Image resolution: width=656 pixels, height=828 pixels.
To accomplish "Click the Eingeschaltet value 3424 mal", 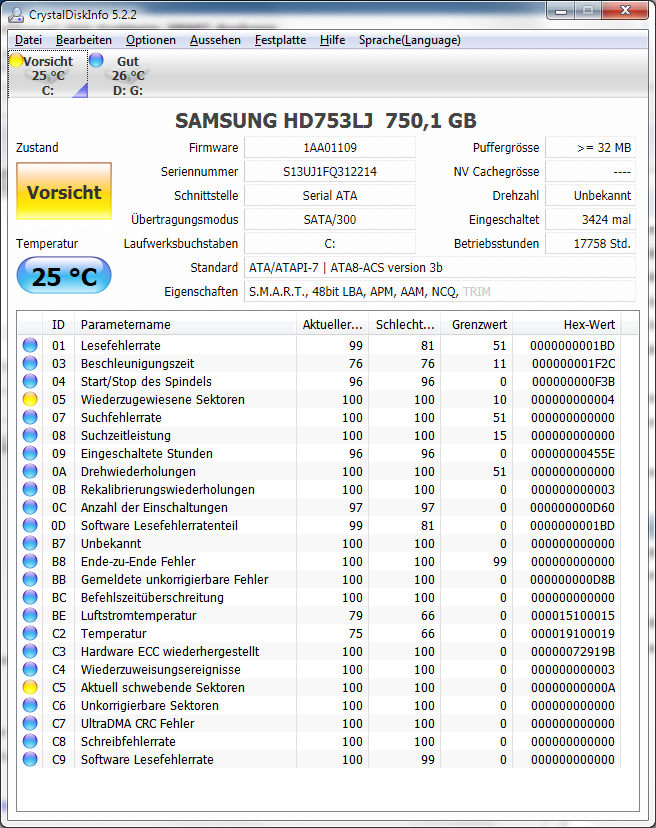I will click(x=590, y=220).
